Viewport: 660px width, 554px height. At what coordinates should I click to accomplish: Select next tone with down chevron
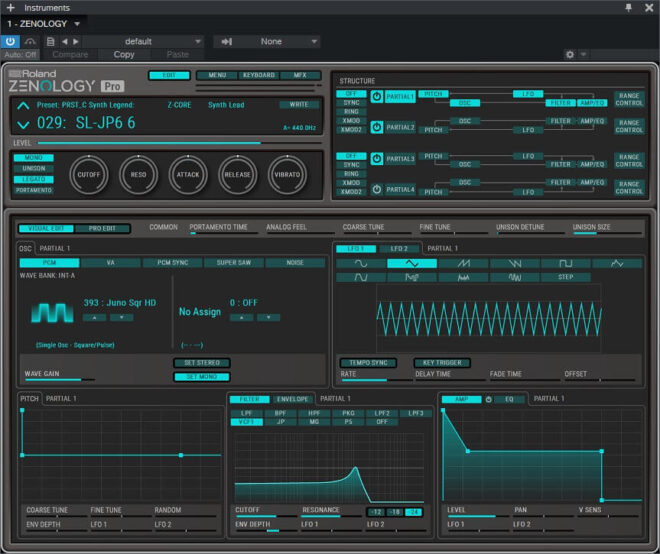click(x=23, y=124)
